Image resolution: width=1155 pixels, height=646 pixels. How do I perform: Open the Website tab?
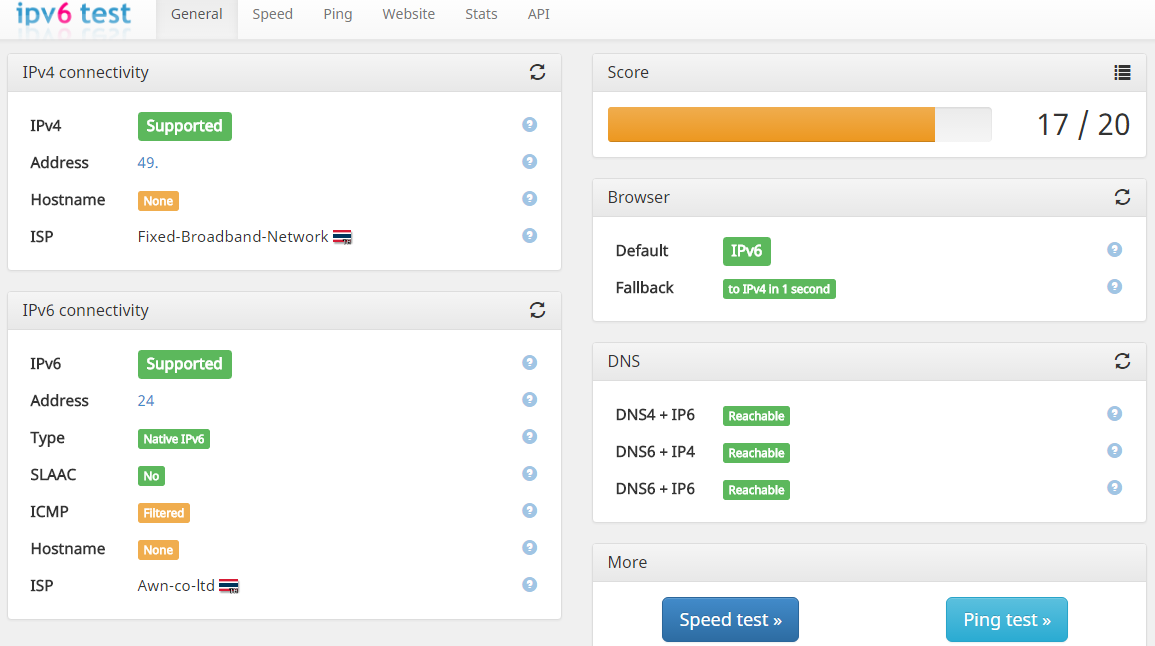(408, 15)
